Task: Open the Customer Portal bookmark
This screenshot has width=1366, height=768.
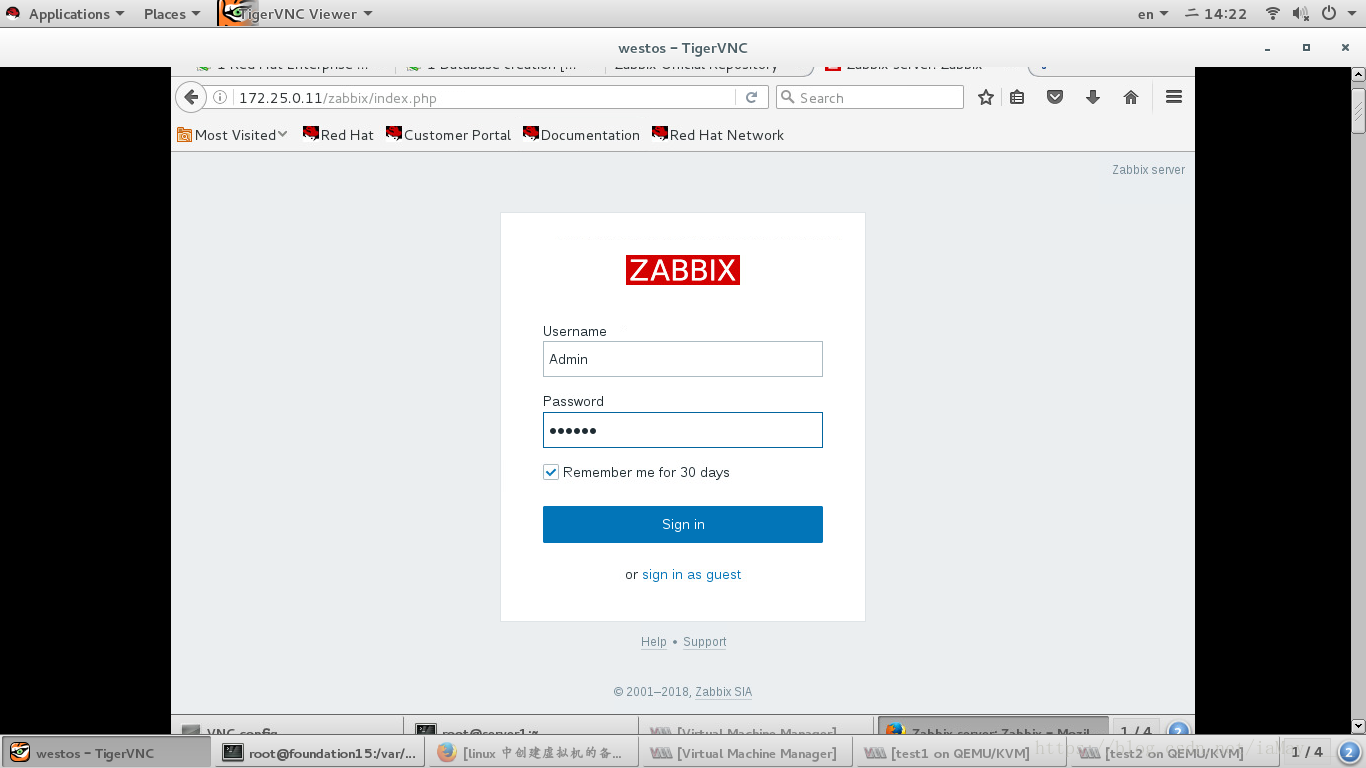Action: click(448, 135)
